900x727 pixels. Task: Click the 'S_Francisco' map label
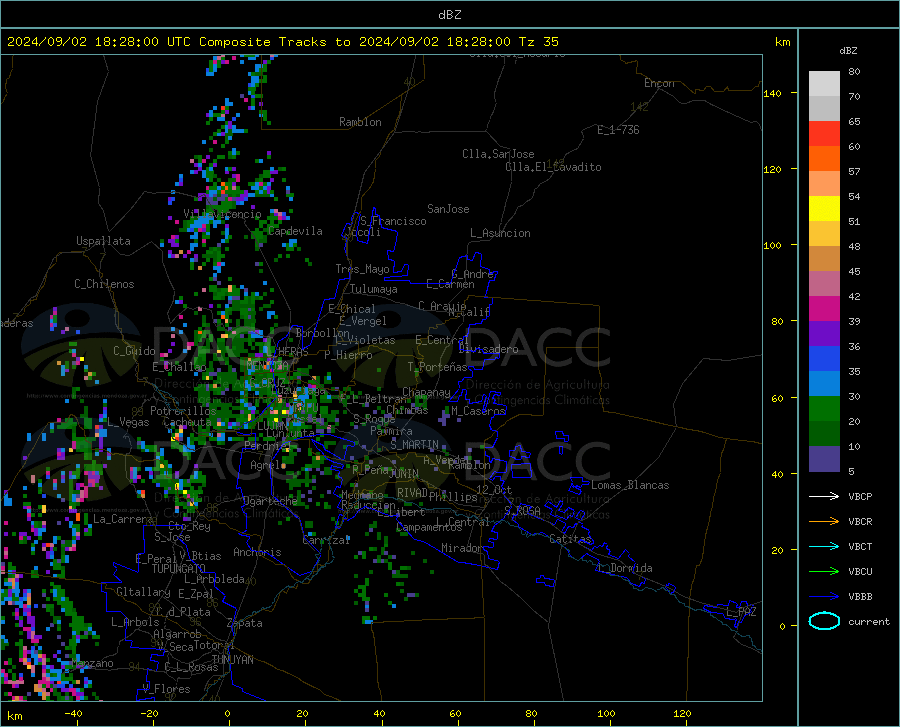pyautogui.click(x=393, y=221)
